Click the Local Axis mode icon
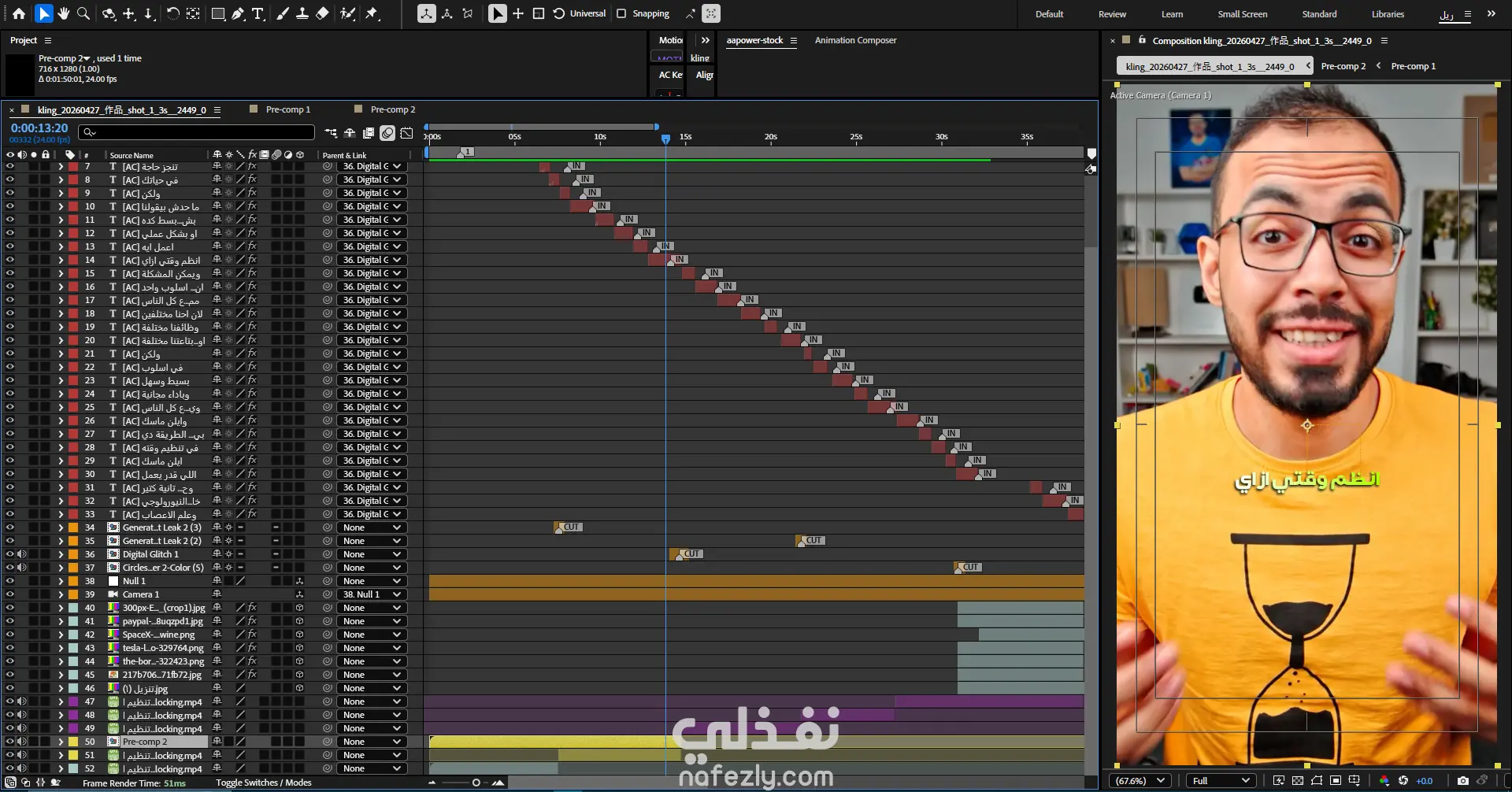This screenshot has width=1512, height=792. (x=426, y=13)
